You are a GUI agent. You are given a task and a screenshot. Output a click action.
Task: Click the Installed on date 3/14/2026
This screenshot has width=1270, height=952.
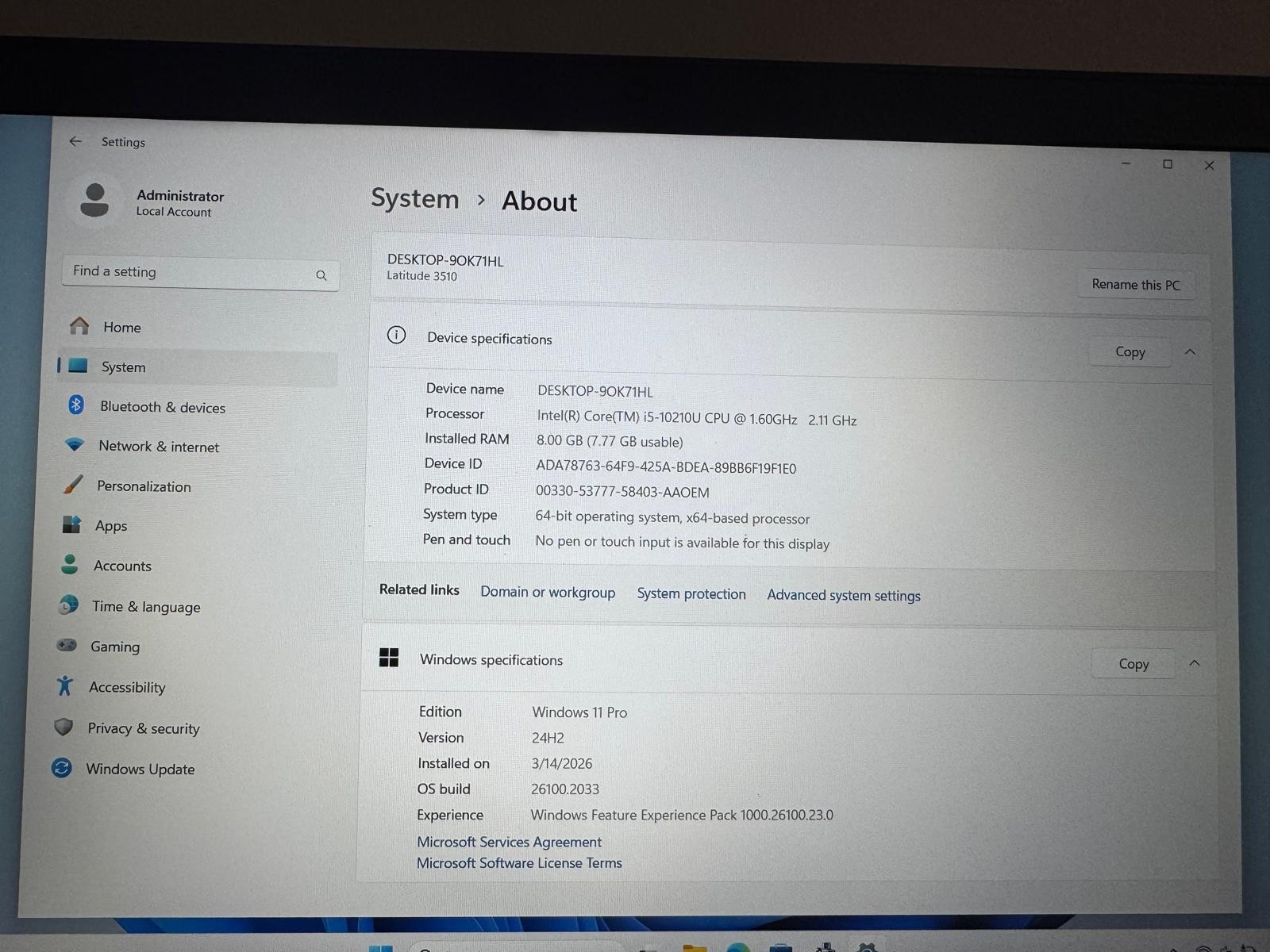click(562, 764)
